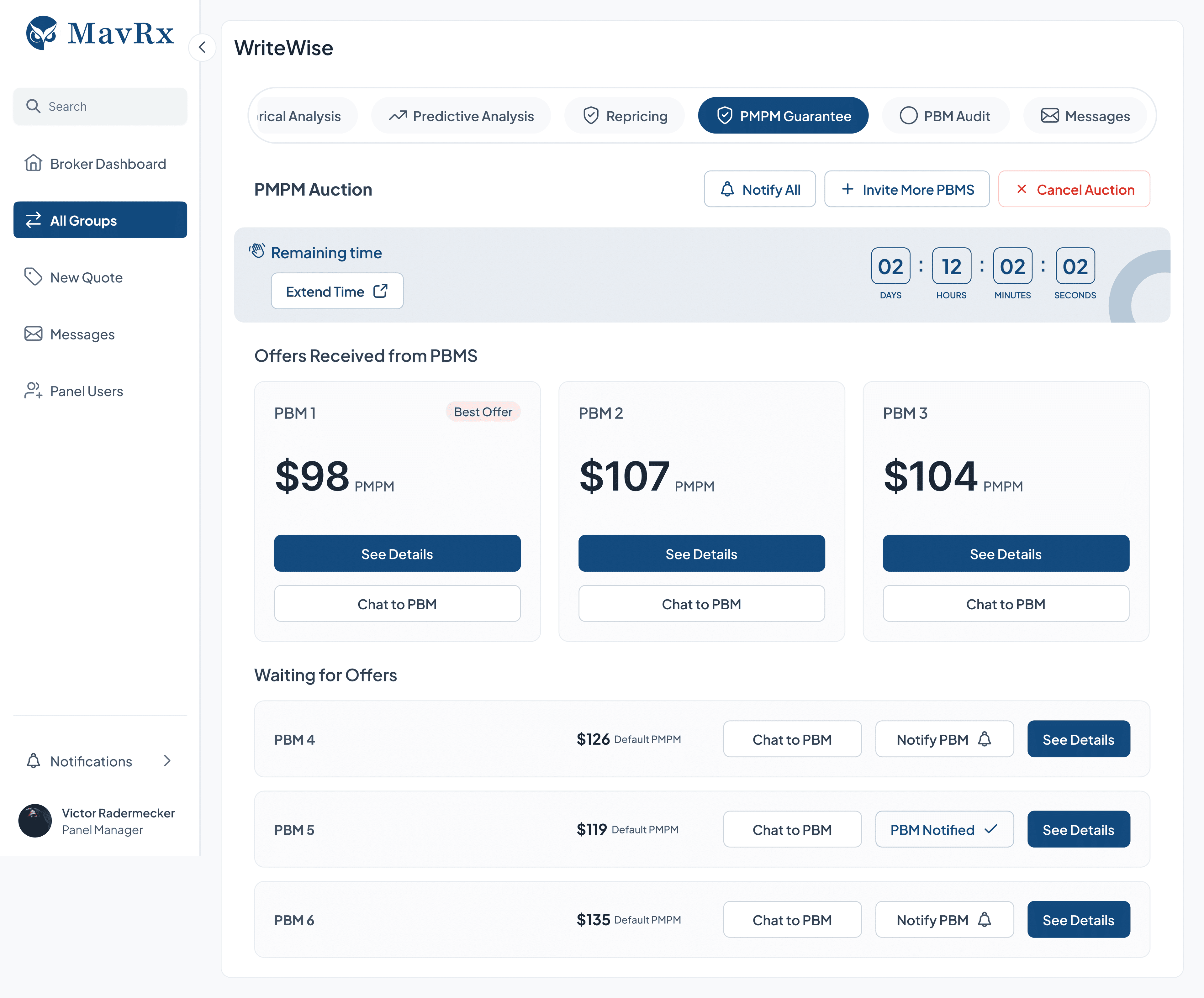Open See Details for PBM 6
Viewport: 1204px width, 998px height.
tap(1079, 919)
